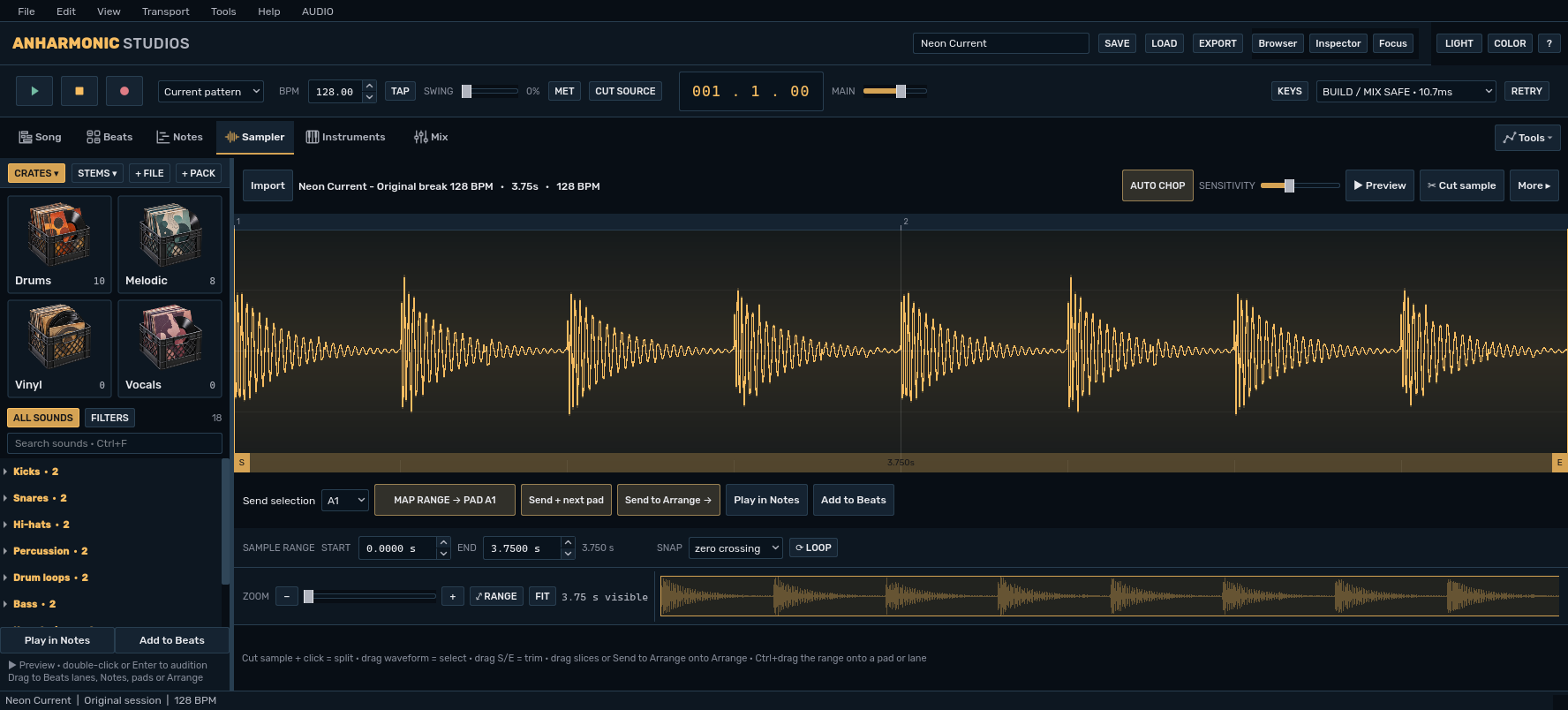Viewport: 1568px width, 710px height.
Task: Expand the Tools dropdown at right
Action: (x=1527, y=138)
